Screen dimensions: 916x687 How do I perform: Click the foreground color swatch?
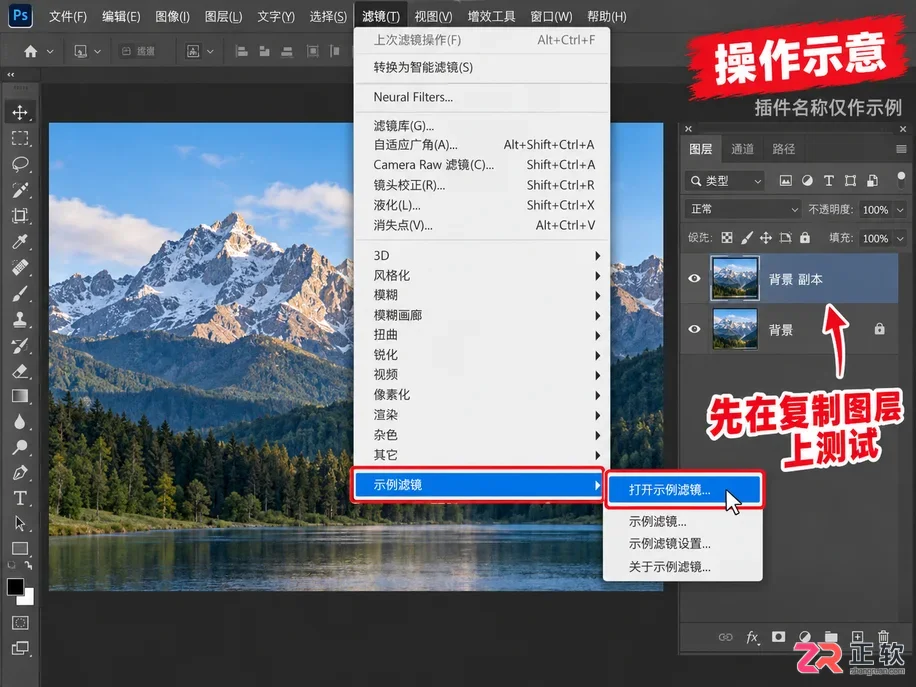point(14,586)
